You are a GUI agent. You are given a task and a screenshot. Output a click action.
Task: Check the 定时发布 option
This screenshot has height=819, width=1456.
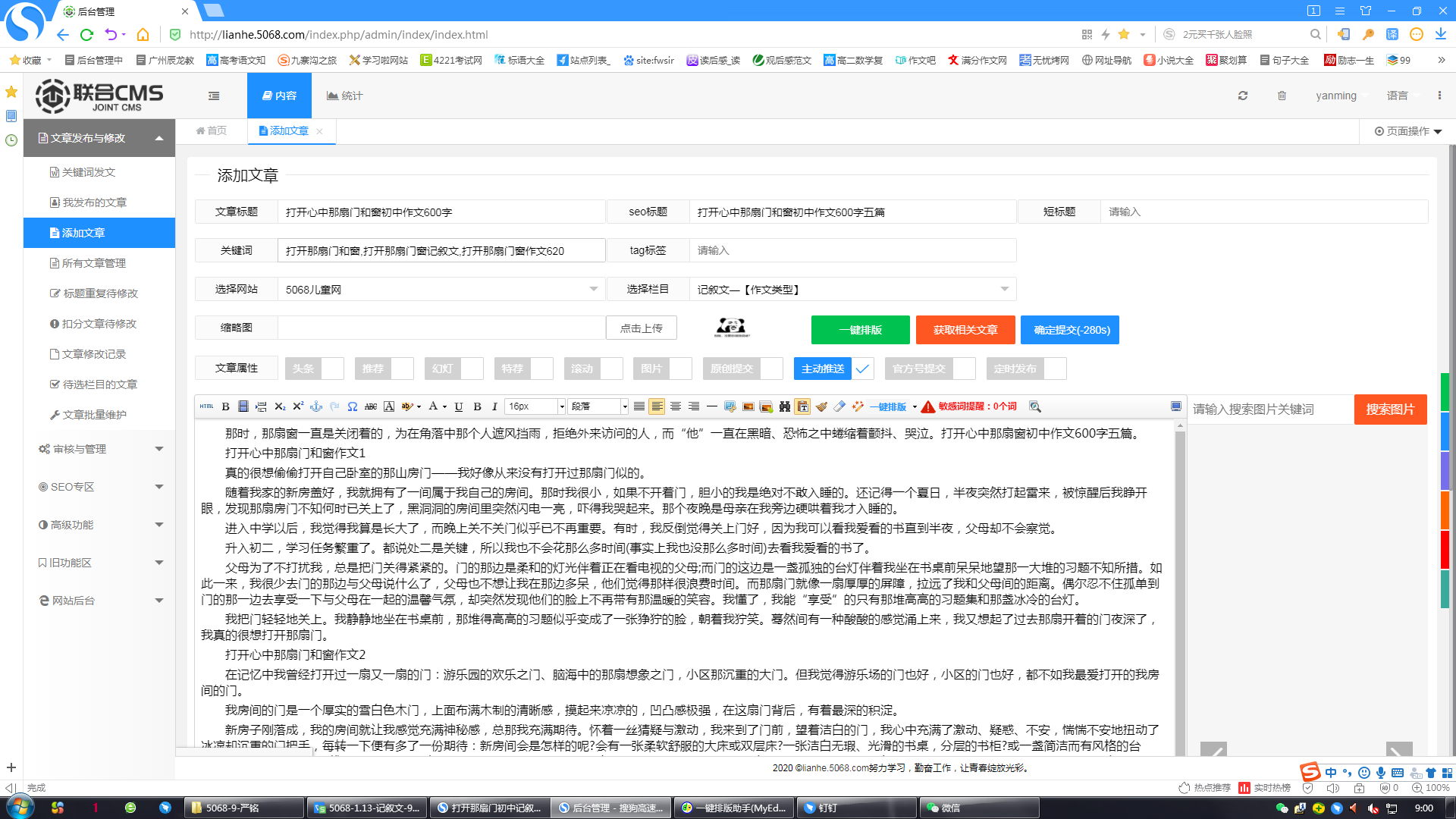pyautogui.click(x=1054, y=369)
